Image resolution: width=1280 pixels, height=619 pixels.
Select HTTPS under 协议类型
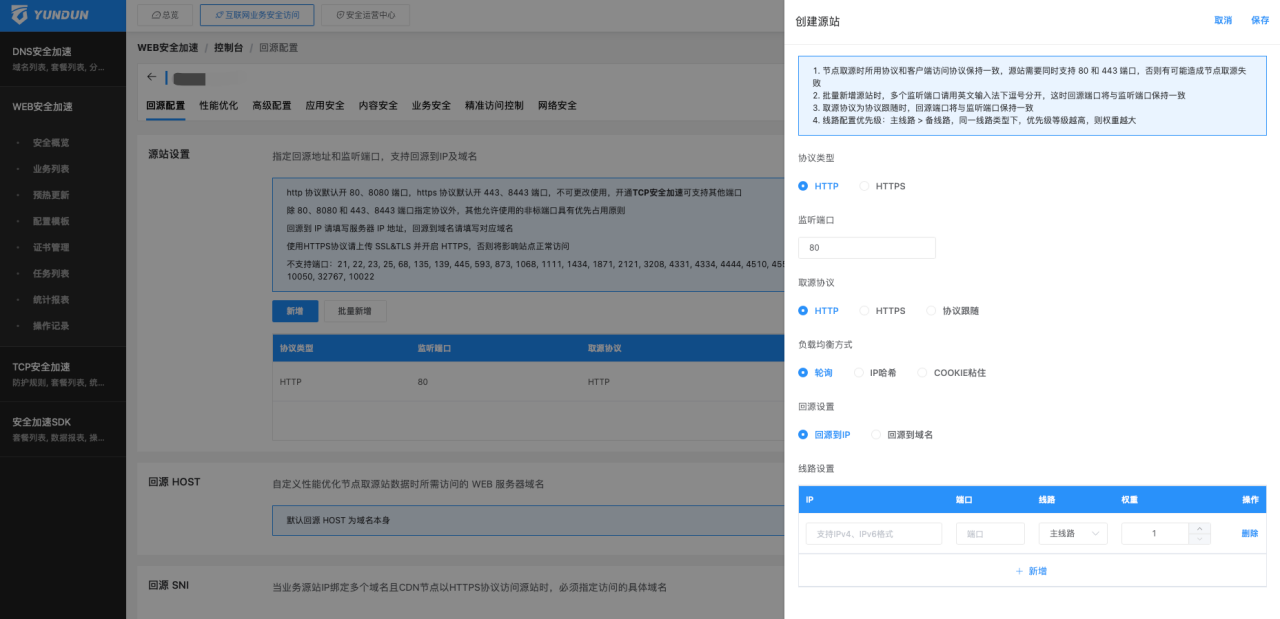pos(882,186)
